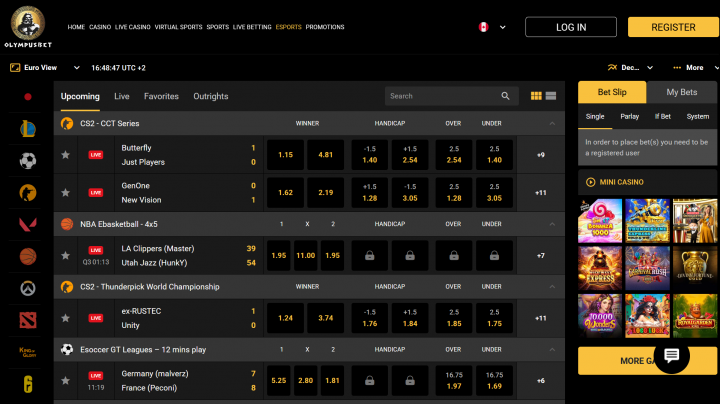Open the OlympusBet logo home link
This screenshot has width=720, height=404.
pos(28,27)
